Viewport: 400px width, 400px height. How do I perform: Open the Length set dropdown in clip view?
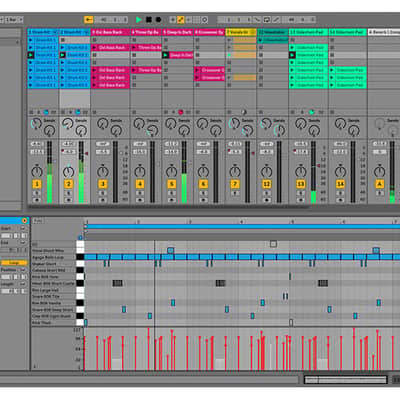pos(23,284)
